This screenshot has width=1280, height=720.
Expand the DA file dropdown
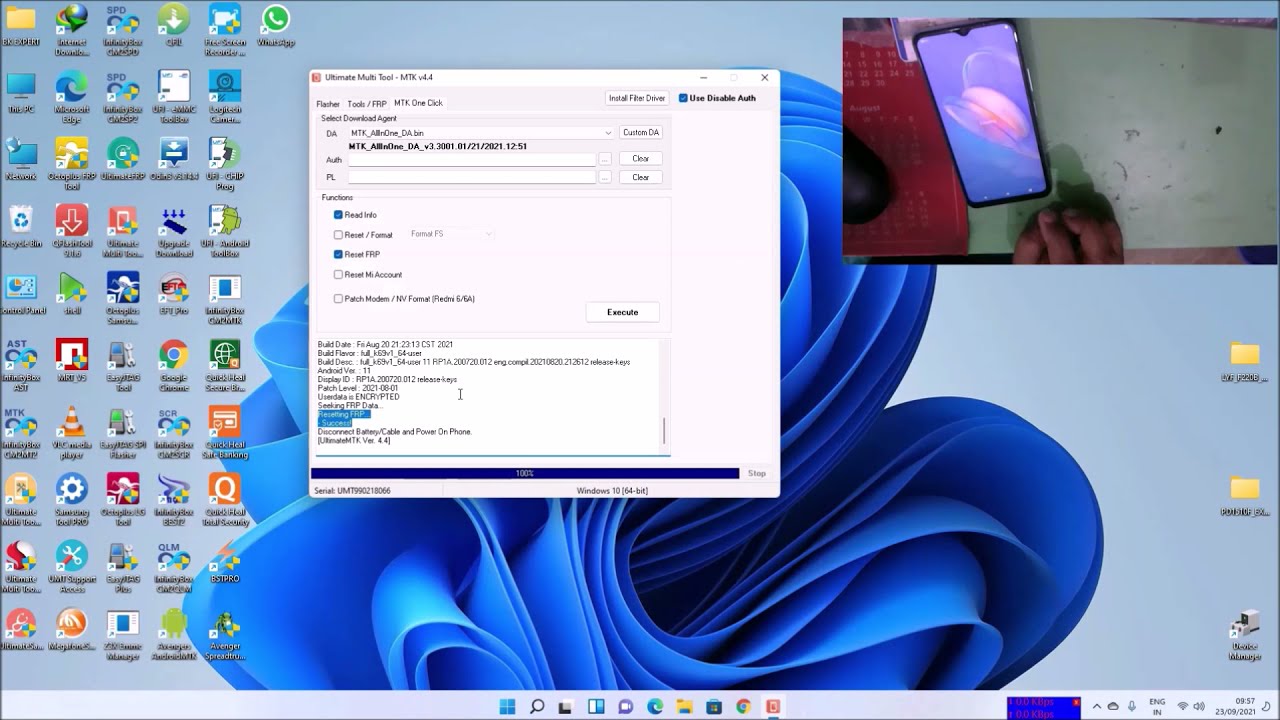point(607,133)
